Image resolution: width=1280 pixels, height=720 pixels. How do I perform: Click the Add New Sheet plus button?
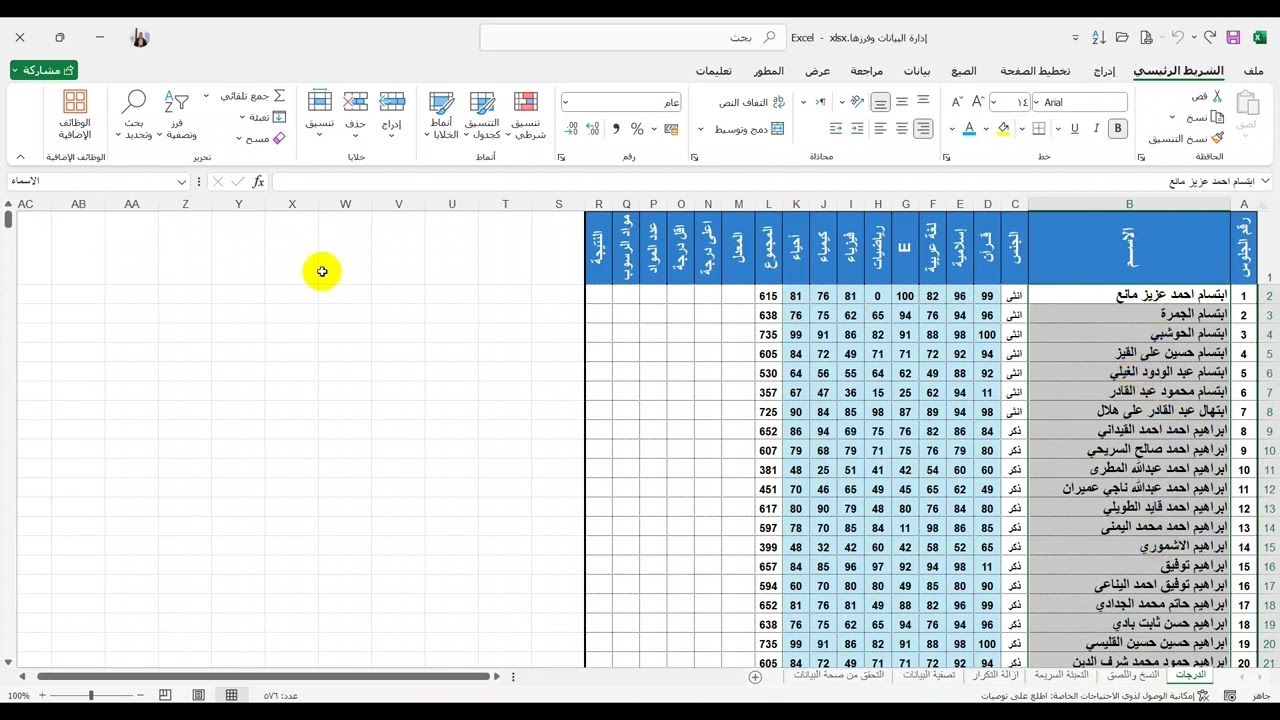coord(756,677)
